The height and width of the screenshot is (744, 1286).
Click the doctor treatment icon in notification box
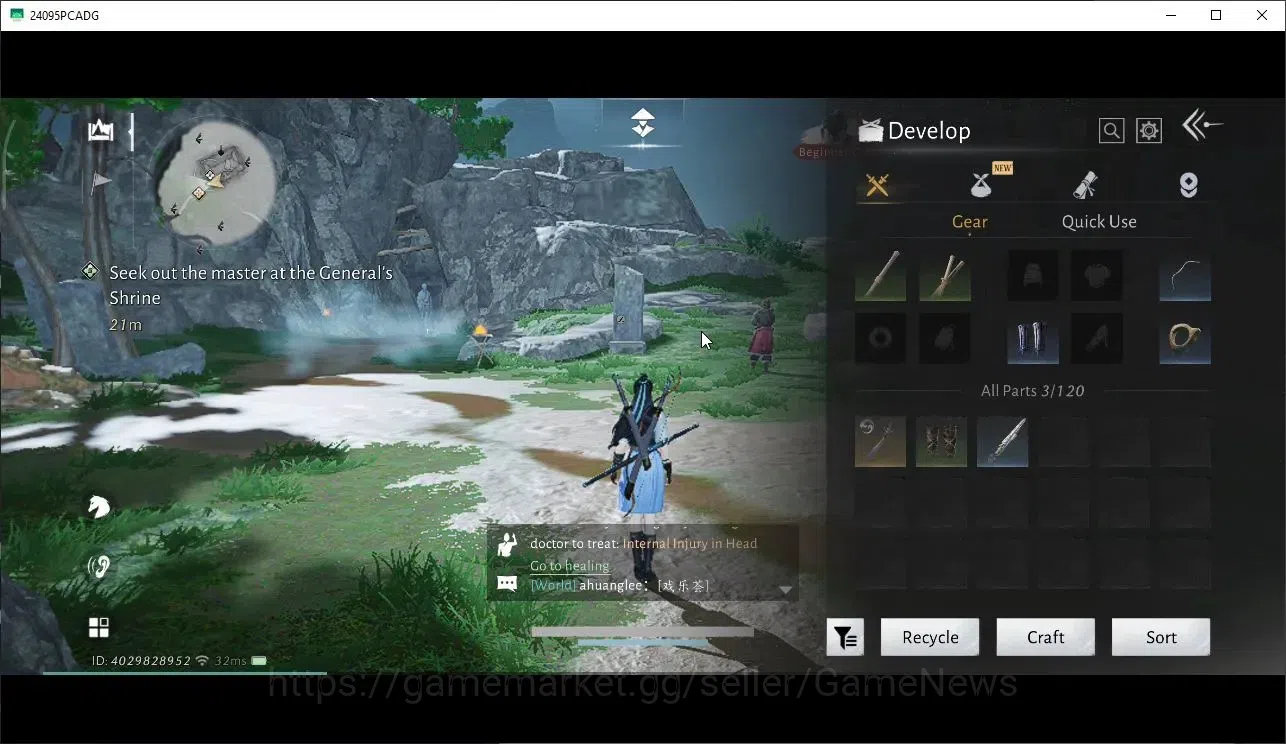point(508,545)
